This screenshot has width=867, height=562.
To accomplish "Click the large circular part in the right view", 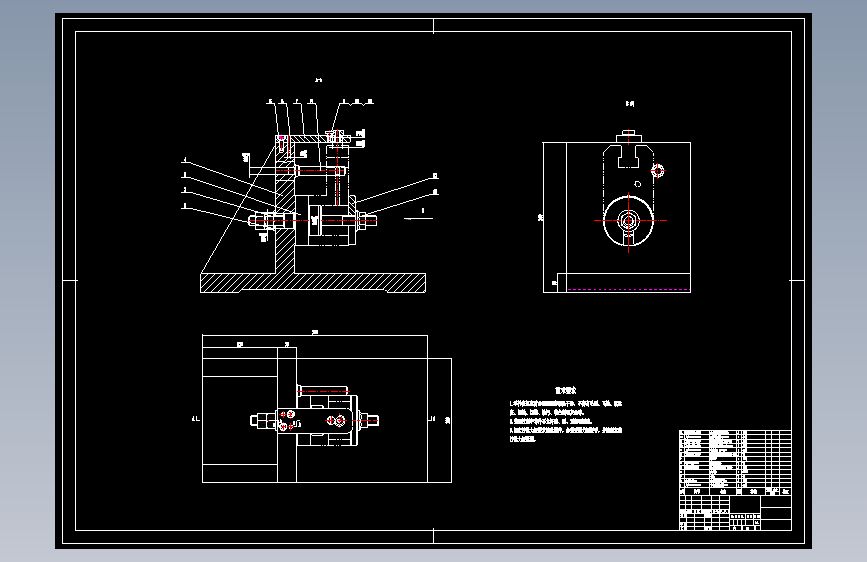I will [x=628, y=221].
